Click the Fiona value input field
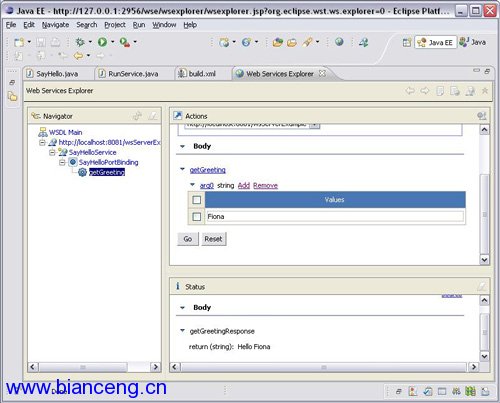Viewport: 500px width, 403px height. (335, 217)
